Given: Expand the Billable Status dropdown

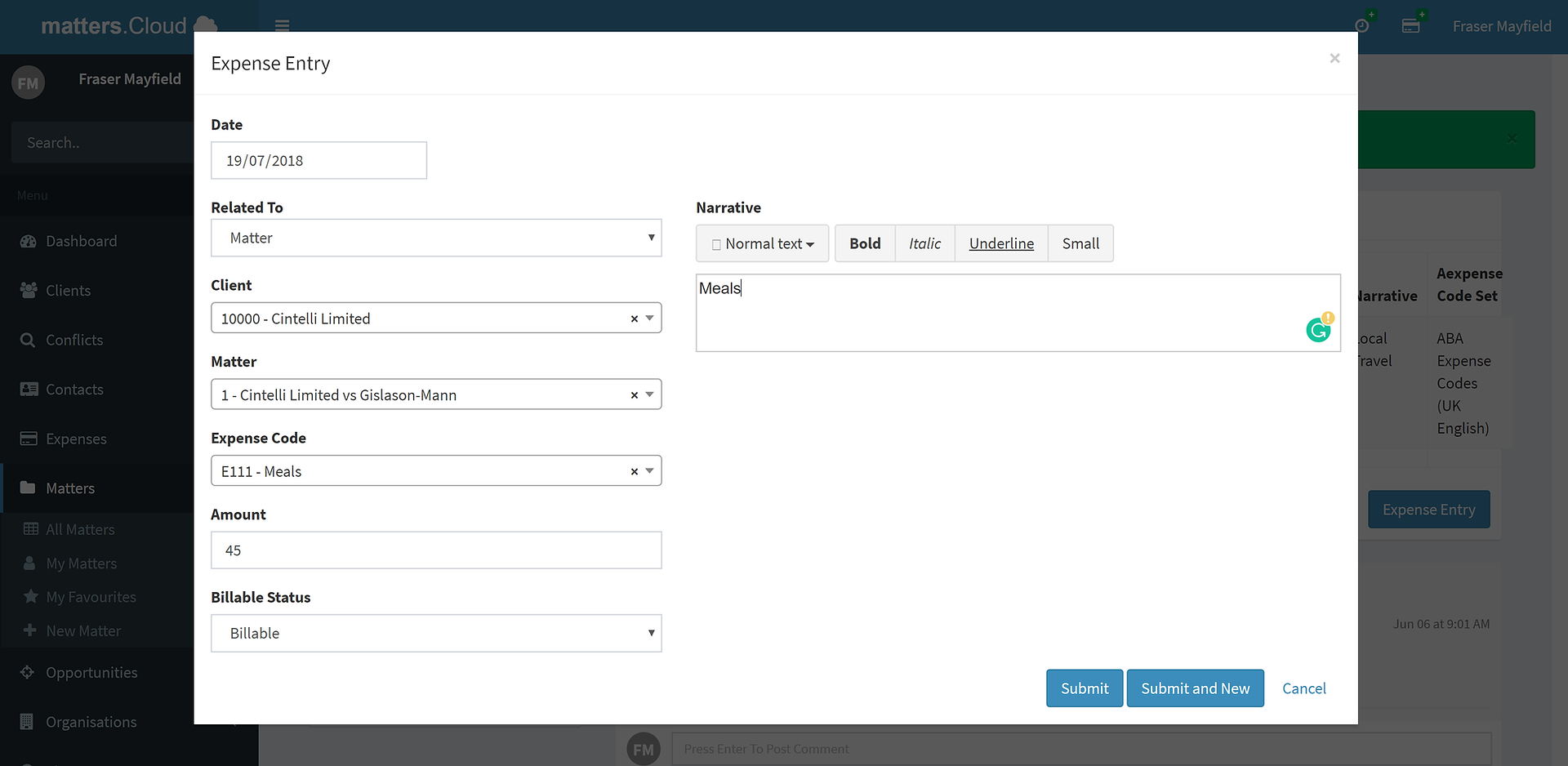Looking at the screenshot, I should coord(436,633).
